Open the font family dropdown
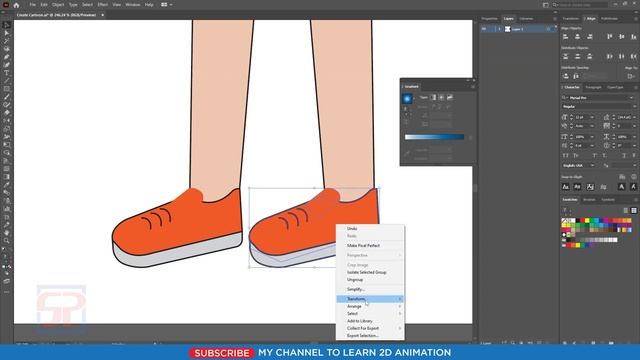 631,98
